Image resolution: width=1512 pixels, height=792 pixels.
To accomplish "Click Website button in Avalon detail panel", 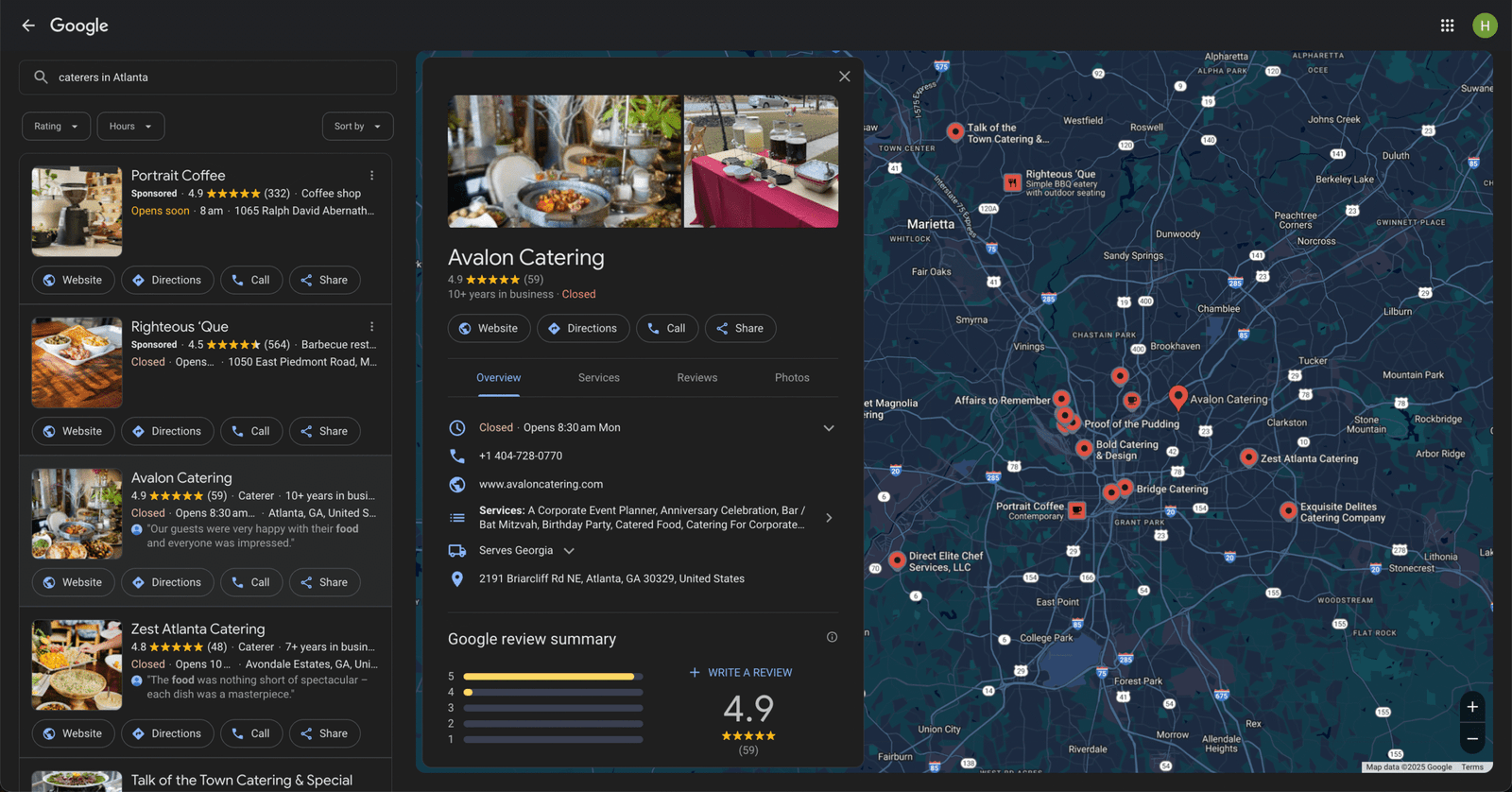I will [489, 328].
